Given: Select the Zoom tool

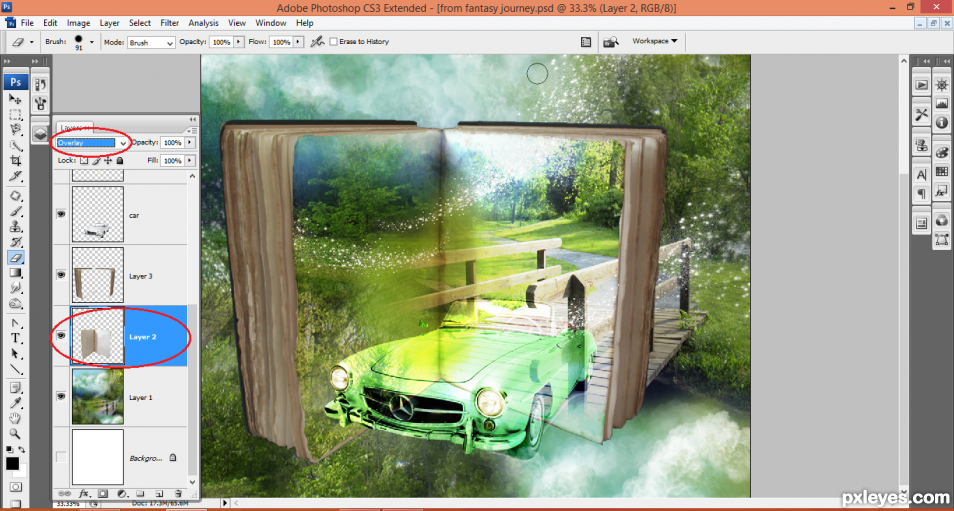Looking at the screenshot, I should click(x=15, y=434).
